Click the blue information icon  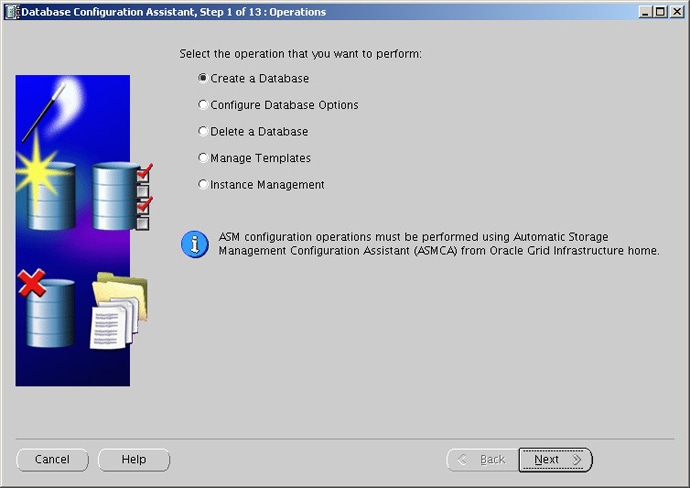(195, 244)
